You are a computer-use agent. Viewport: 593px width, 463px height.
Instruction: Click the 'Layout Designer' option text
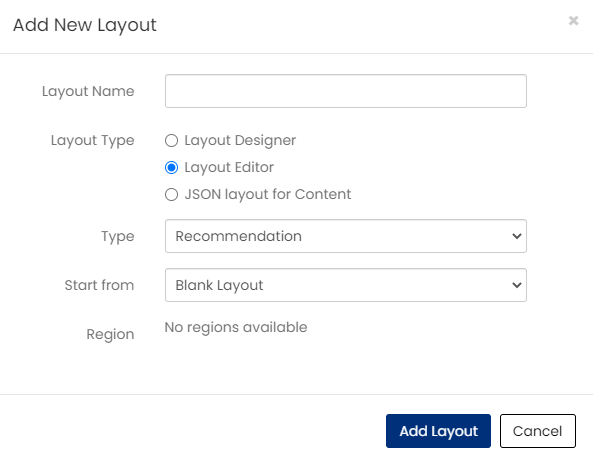(x=240, y=141)
